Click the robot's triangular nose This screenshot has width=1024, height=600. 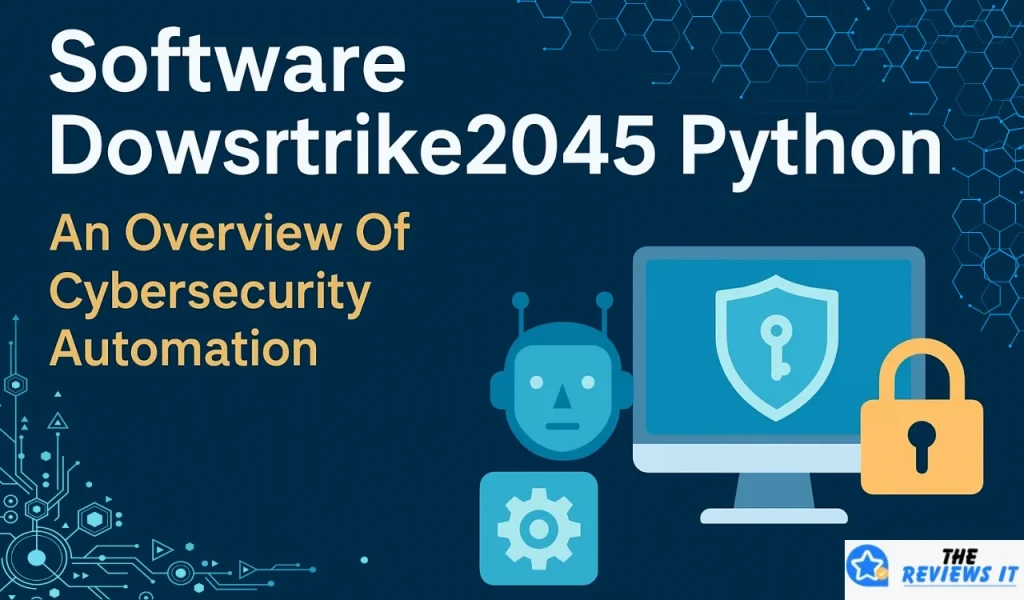click(x=561, y=398)
